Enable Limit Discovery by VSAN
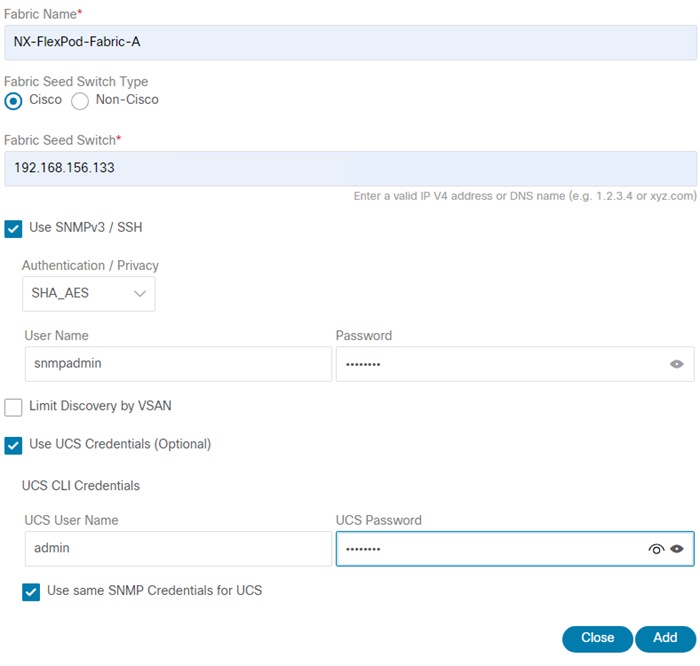 [13, 407]
